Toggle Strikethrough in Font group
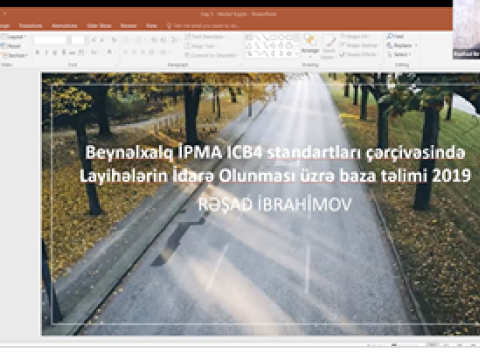480x360 pixels. tap(72, 52)
